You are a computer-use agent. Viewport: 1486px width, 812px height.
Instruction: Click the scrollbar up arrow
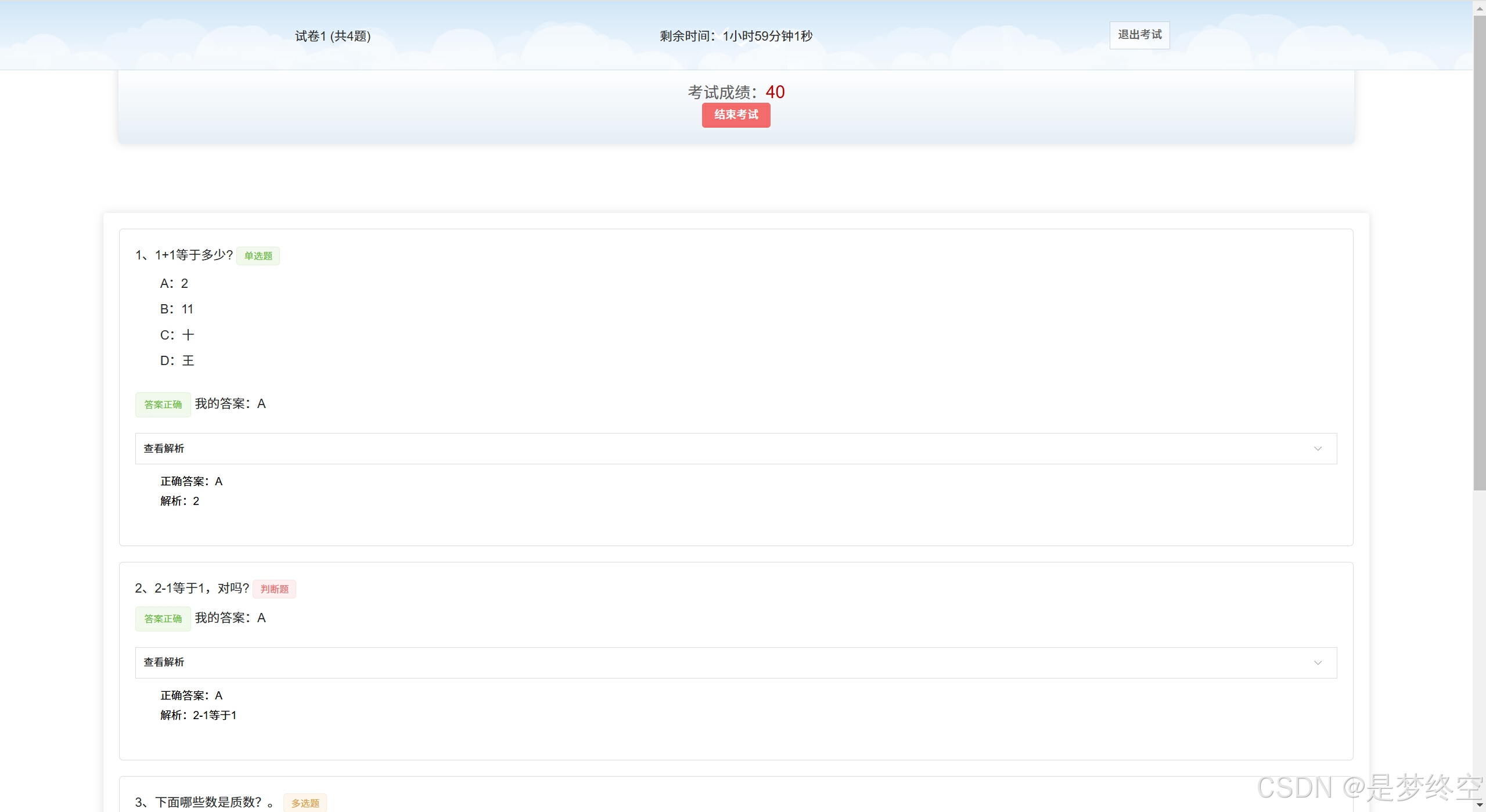(1479, 8)
